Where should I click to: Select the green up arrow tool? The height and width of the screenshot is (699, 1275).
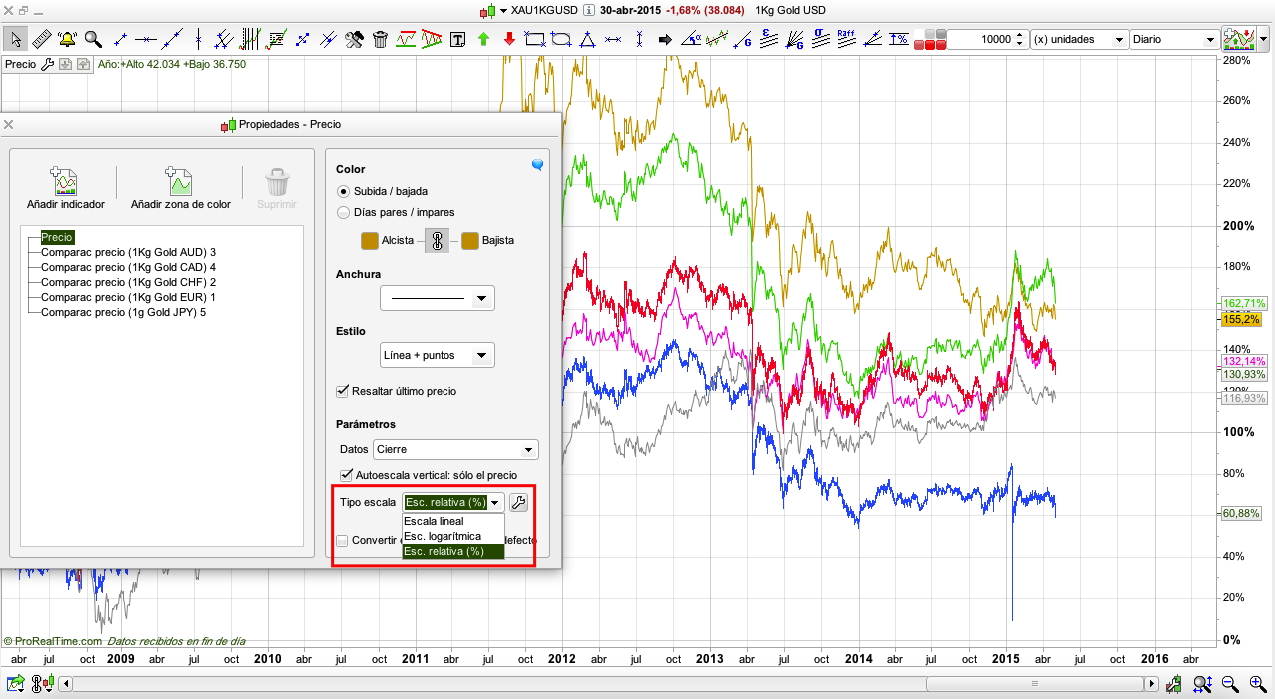(x=484, y=39)
